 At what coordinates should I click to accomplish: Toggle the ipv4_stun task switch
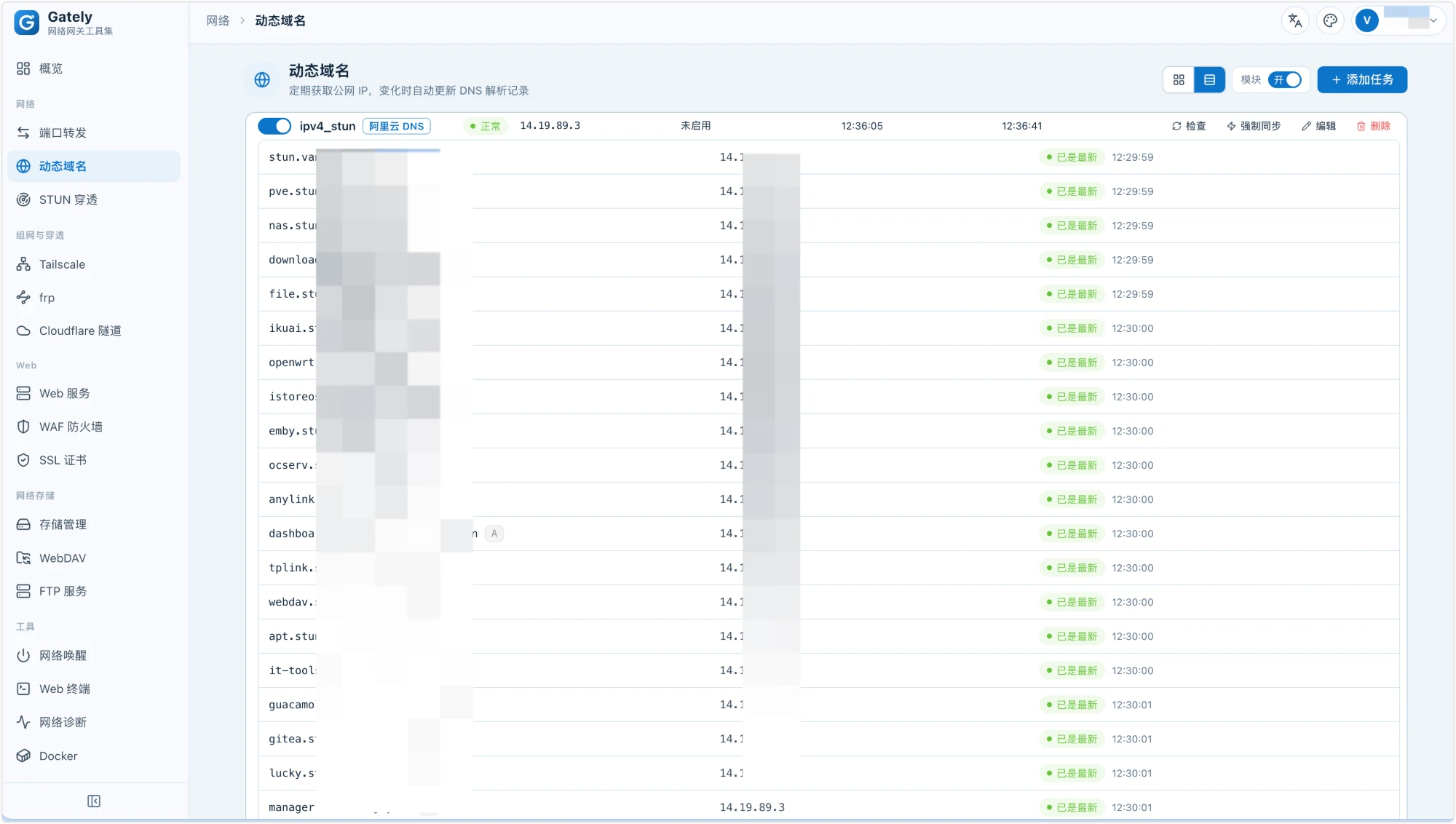(x=274, y=126)
